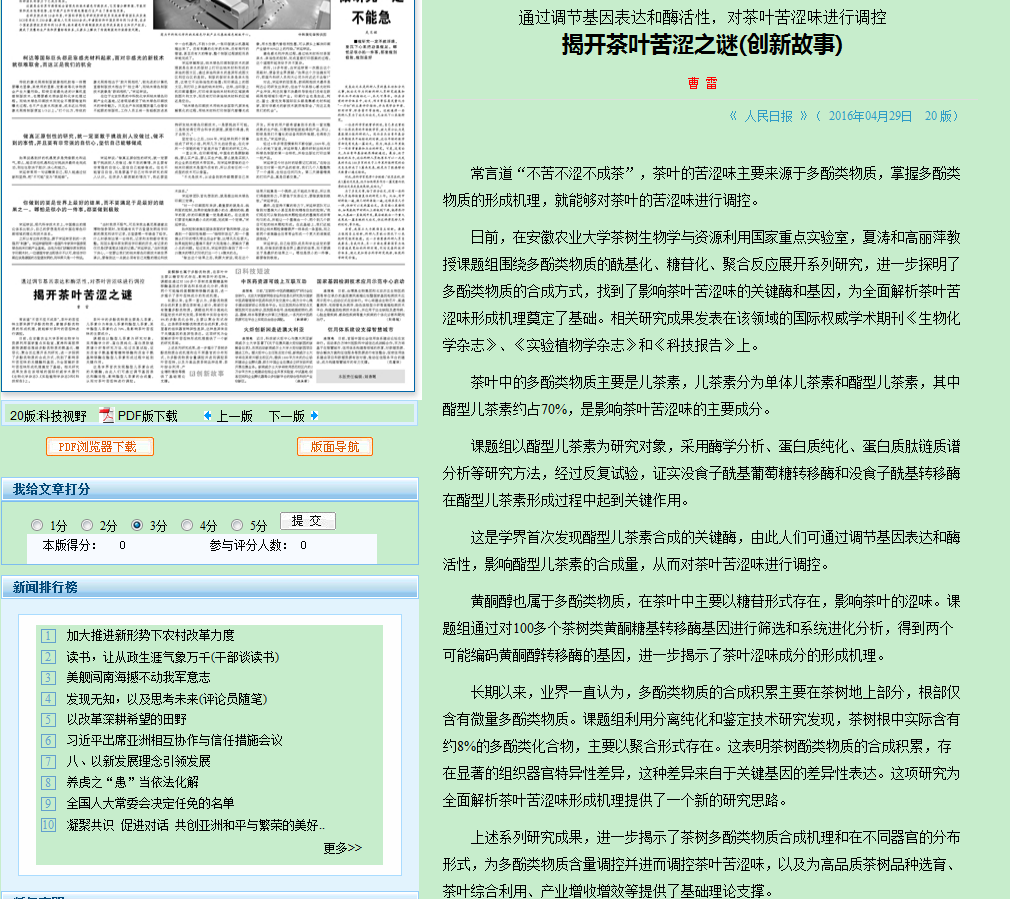Screen dimensions: 1010x899
Task: Open article 美舰闯南海撼不动我军意志
Action: pos(138,678)
